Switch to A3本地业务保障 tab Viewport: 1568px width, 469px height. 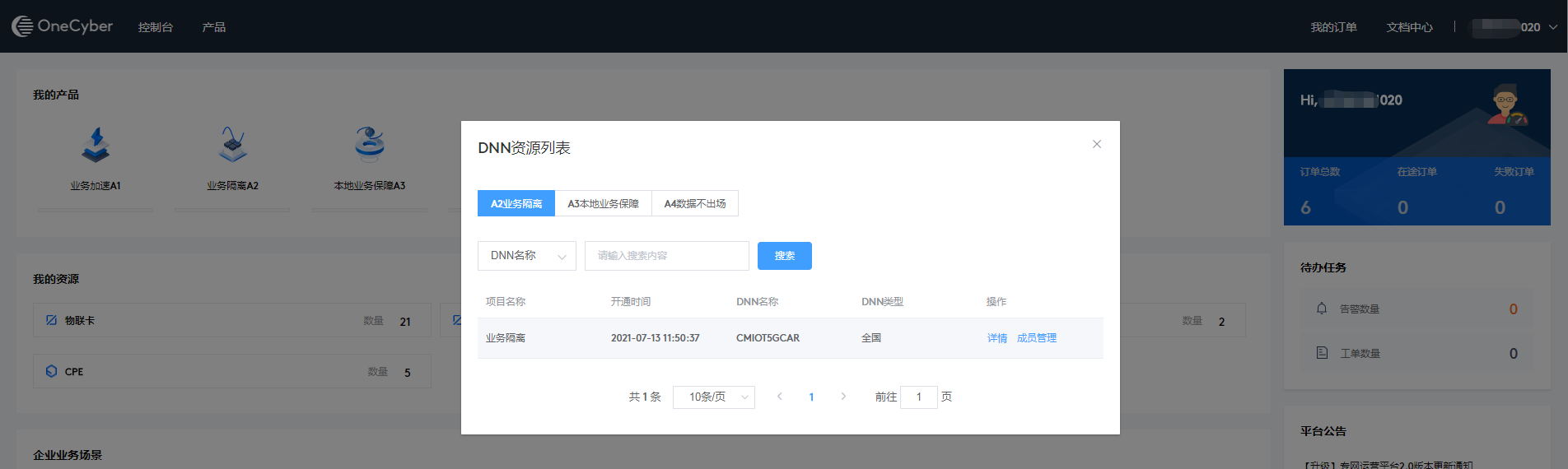click(x=603, y=204)
